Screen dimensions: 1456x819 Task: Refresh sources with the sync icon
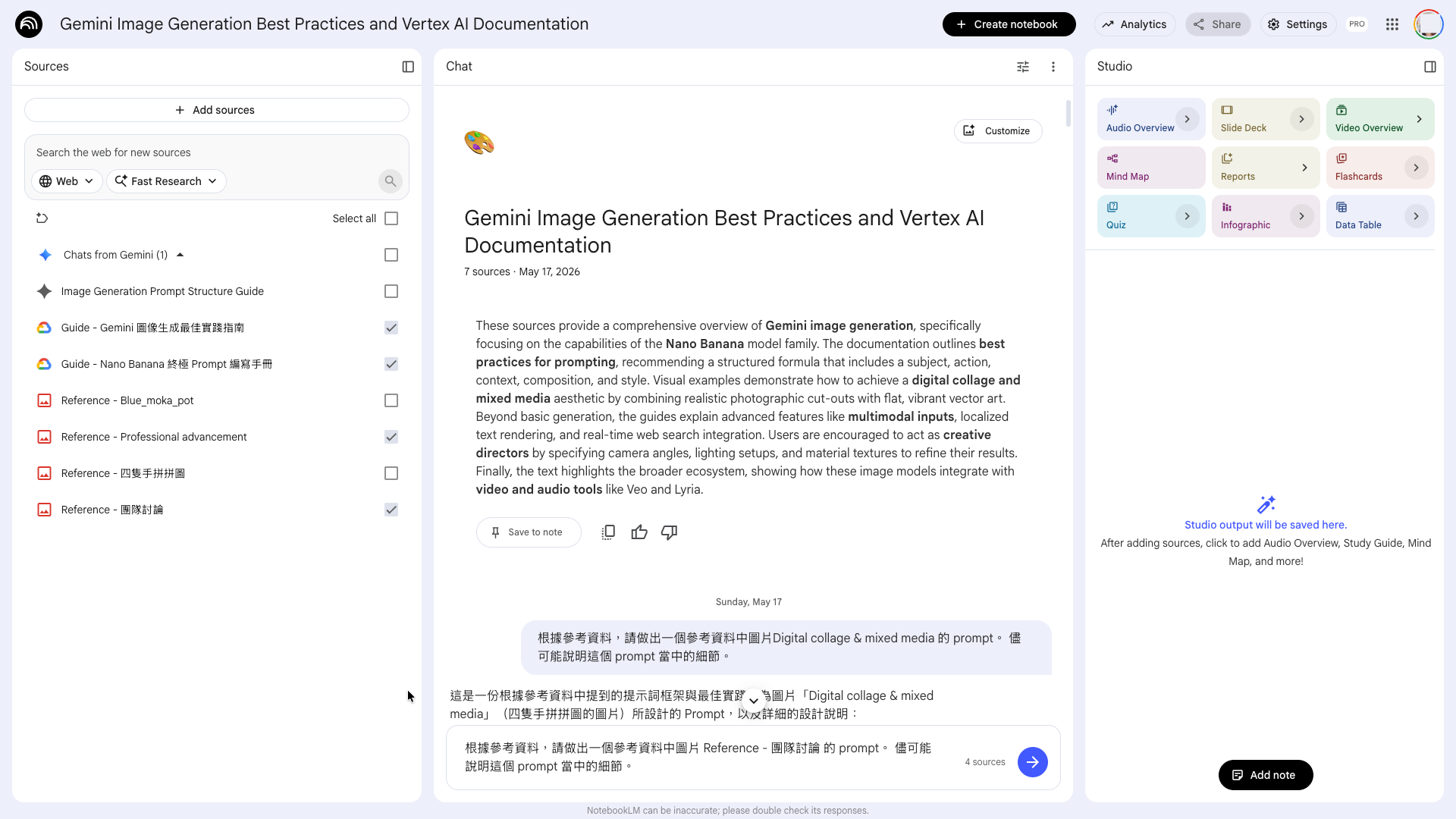click(x=42, y=218)
